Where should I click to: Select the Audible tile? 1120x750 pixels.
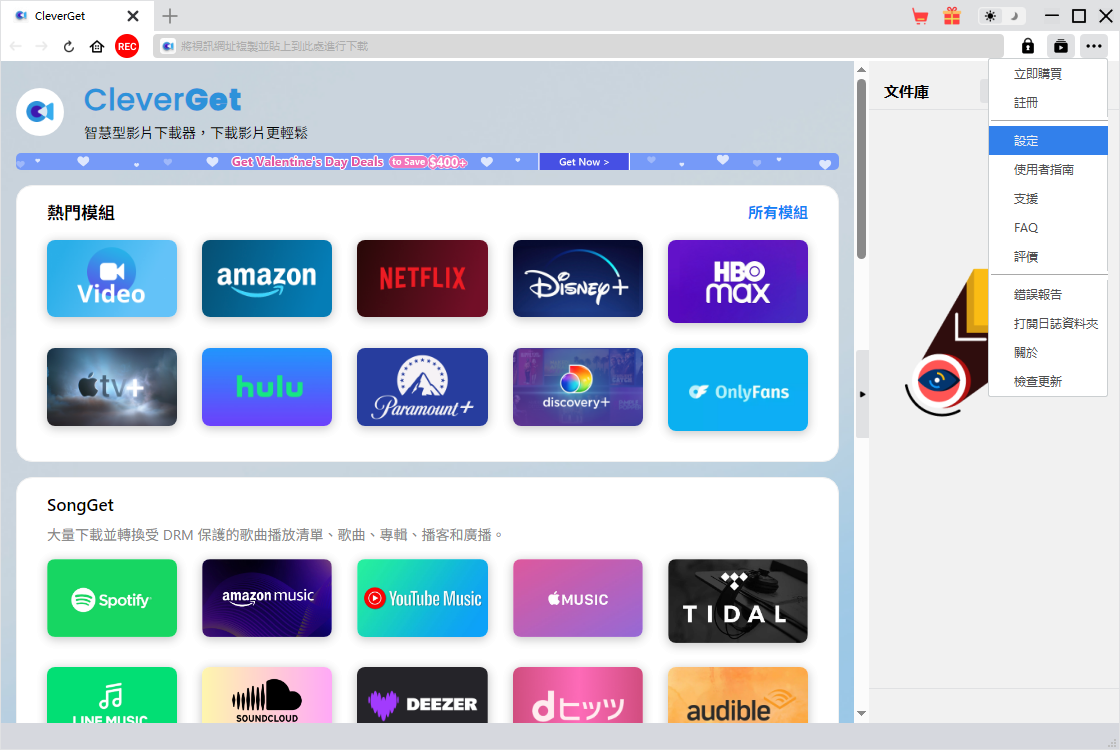pos(738,695)
